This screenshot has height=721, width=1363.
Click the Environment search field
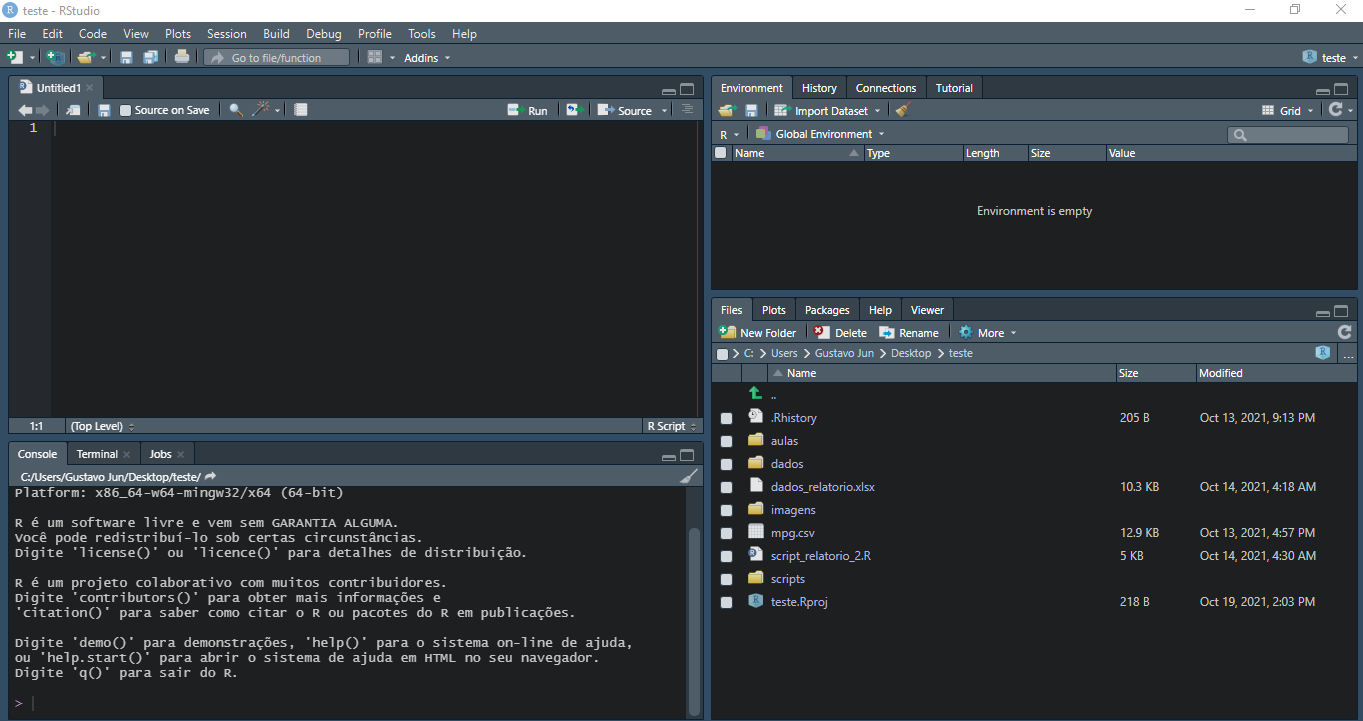pos(1288,134)
